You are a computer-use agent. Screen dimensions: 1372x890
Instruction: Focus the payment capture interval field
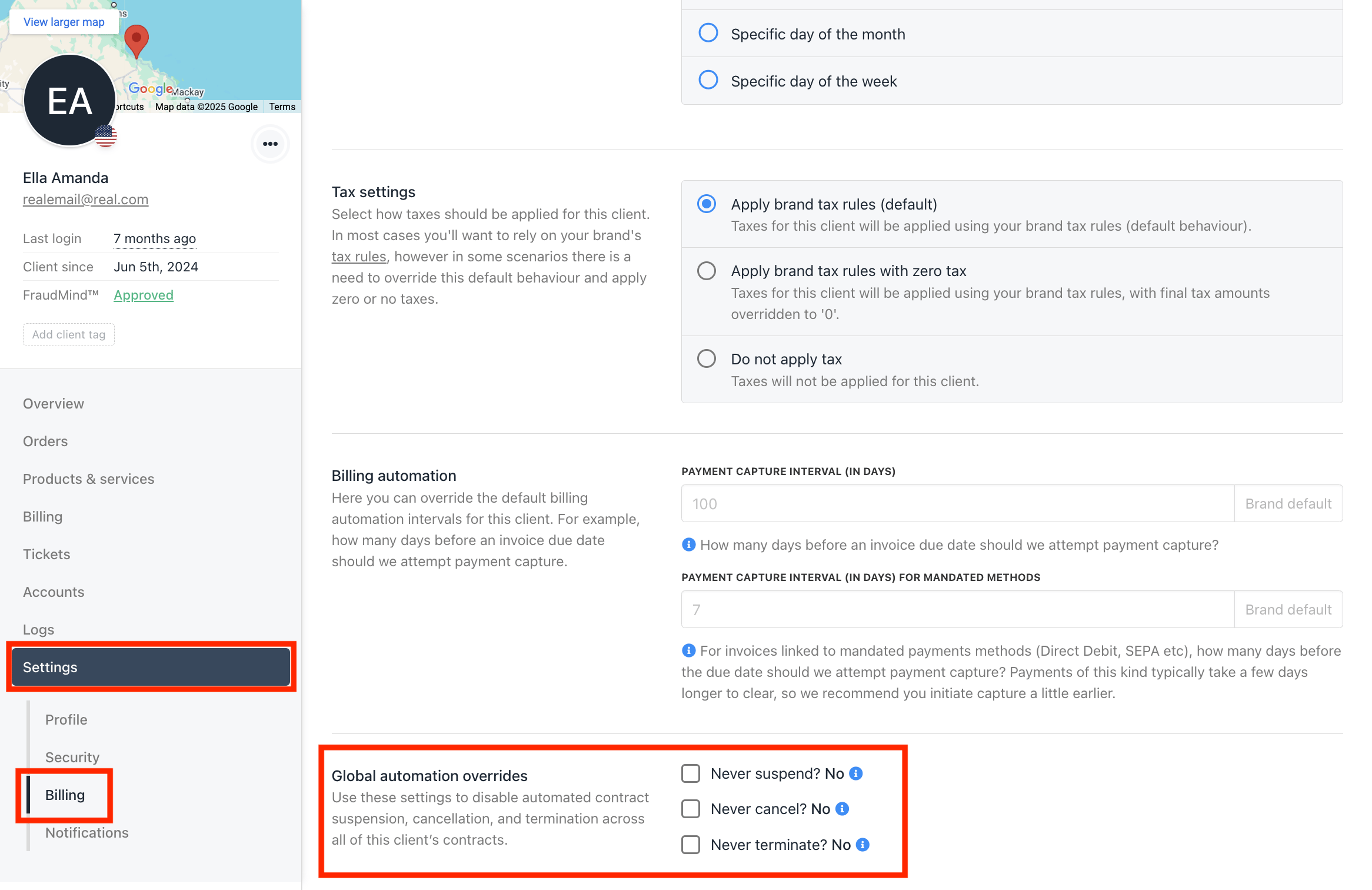coord(957,503)
